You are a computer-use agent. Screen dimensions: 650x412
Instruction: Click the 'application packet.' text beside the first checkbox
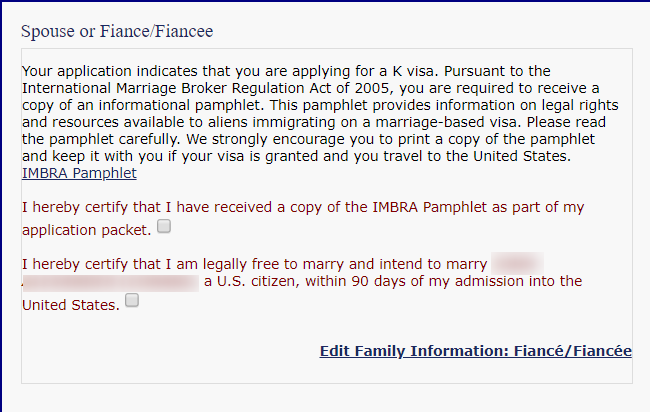(87, 230)
